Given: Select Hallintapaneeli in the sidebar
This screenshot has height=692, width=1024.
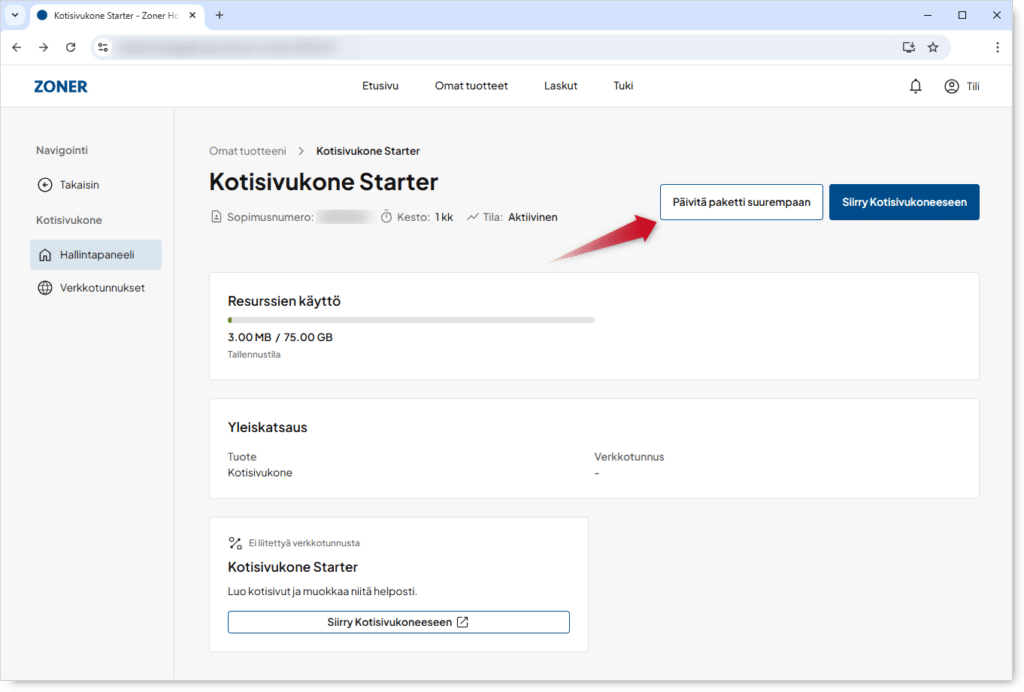Looking at the screenshot, I should point(95,255).
